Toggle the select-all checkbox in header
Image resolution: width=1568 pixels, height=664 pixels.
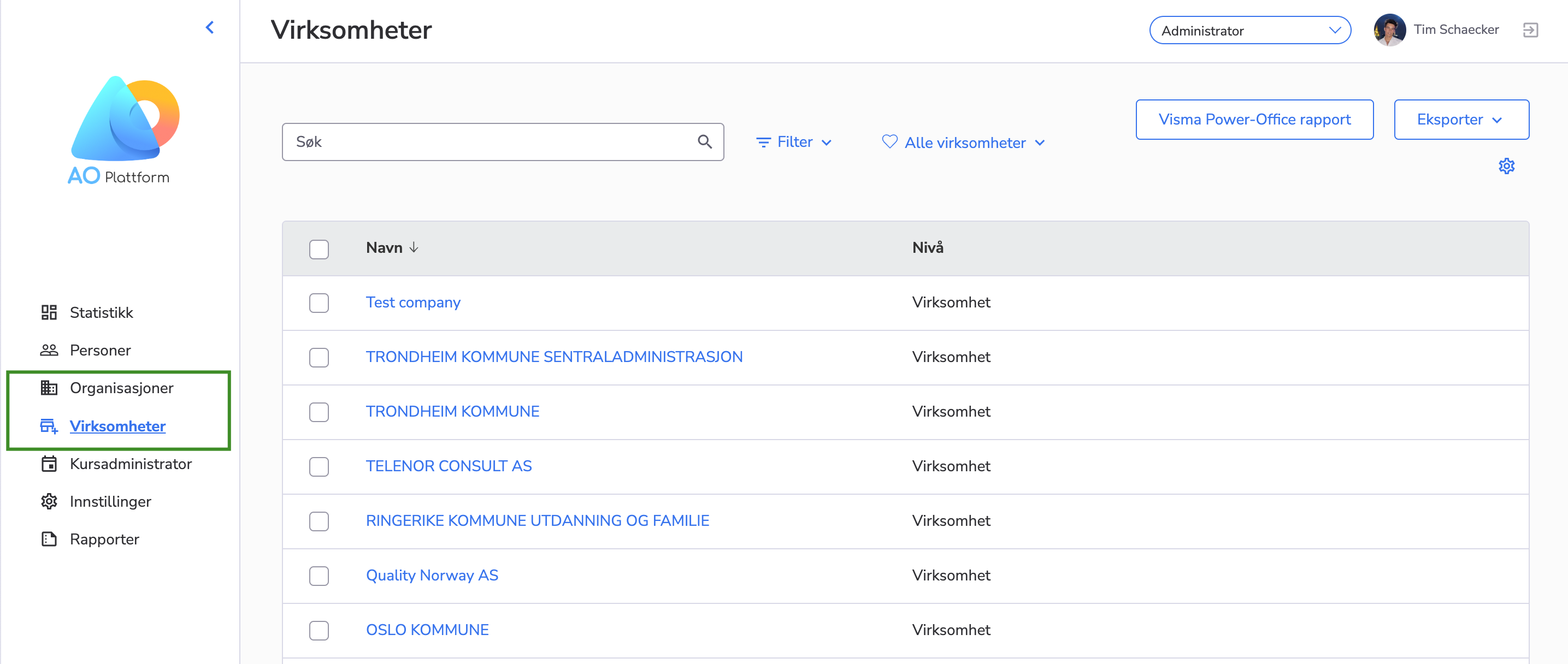319,249
